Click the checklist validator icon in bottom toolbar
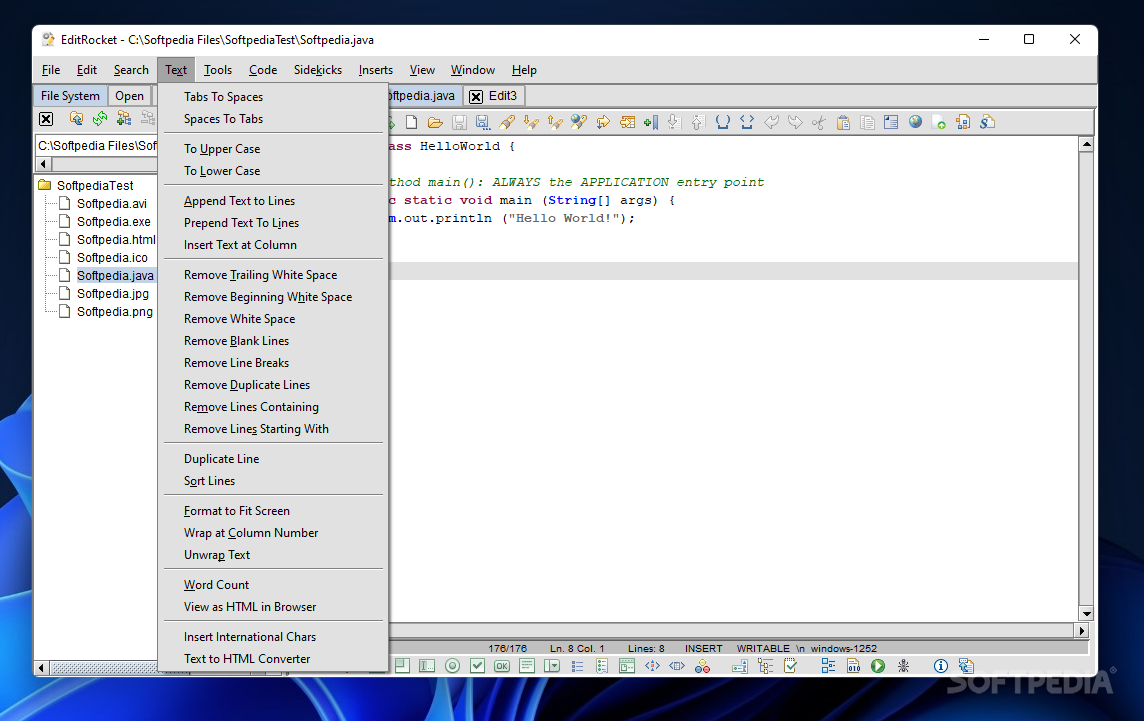The width and height of the screenshot is (1144, 721). (790, 666)
